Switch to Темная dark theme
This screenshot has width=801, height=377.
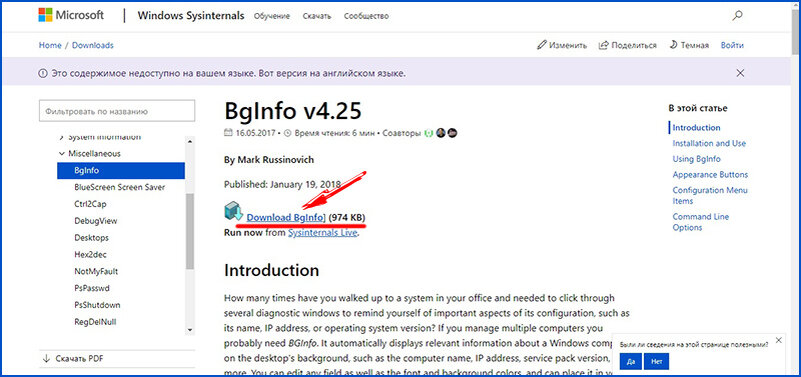tap(689, 45)
